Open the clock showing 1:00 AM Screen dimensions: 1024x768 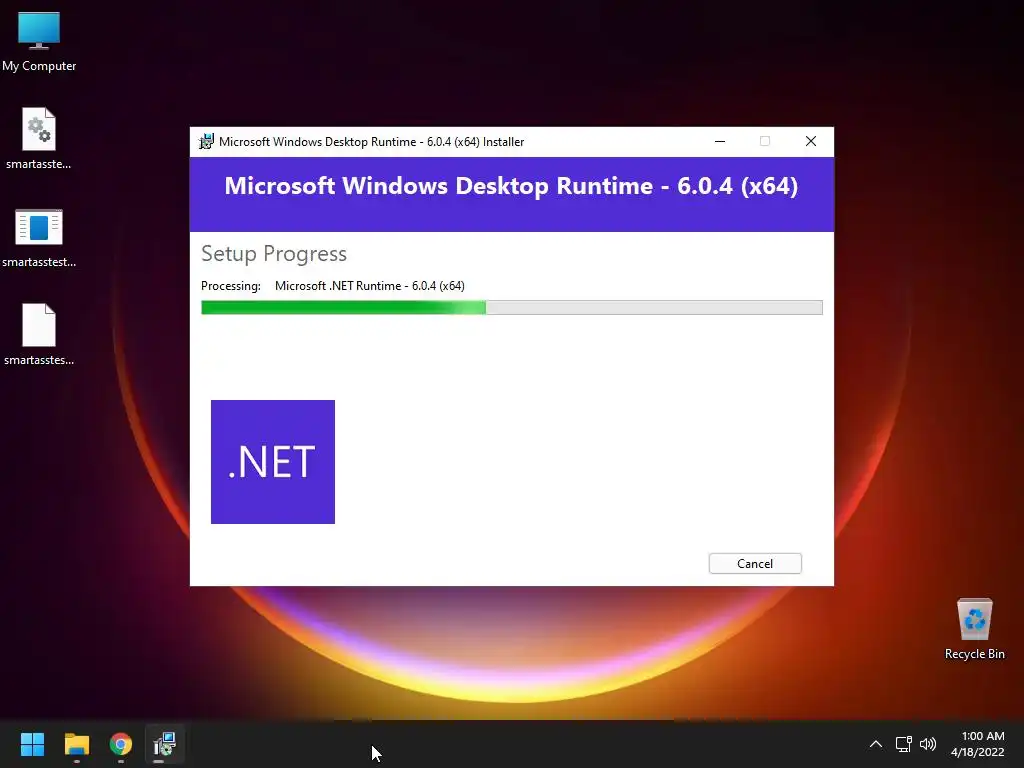[978, 744]
